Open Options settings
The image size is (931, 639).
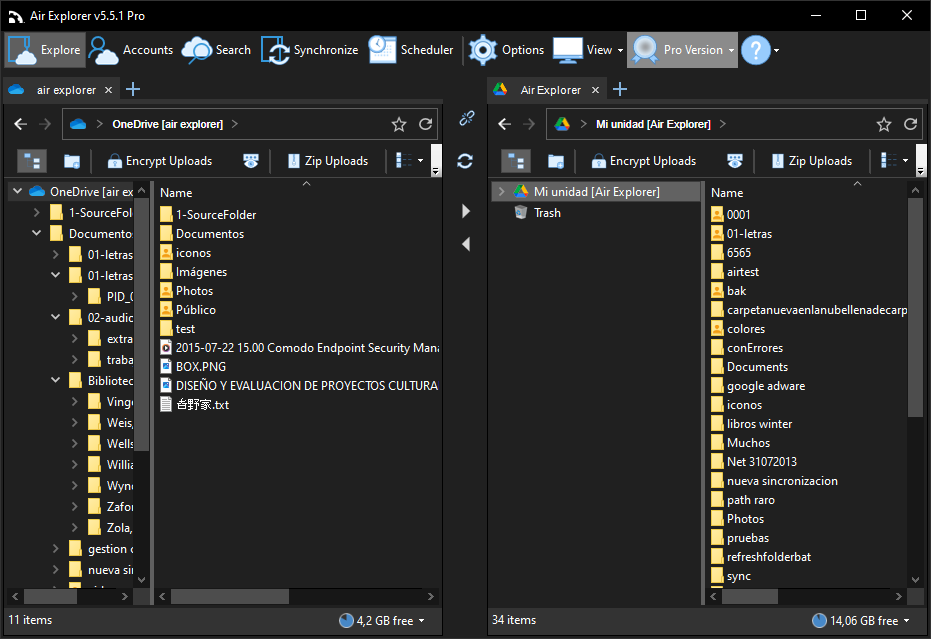coord(506,50)
